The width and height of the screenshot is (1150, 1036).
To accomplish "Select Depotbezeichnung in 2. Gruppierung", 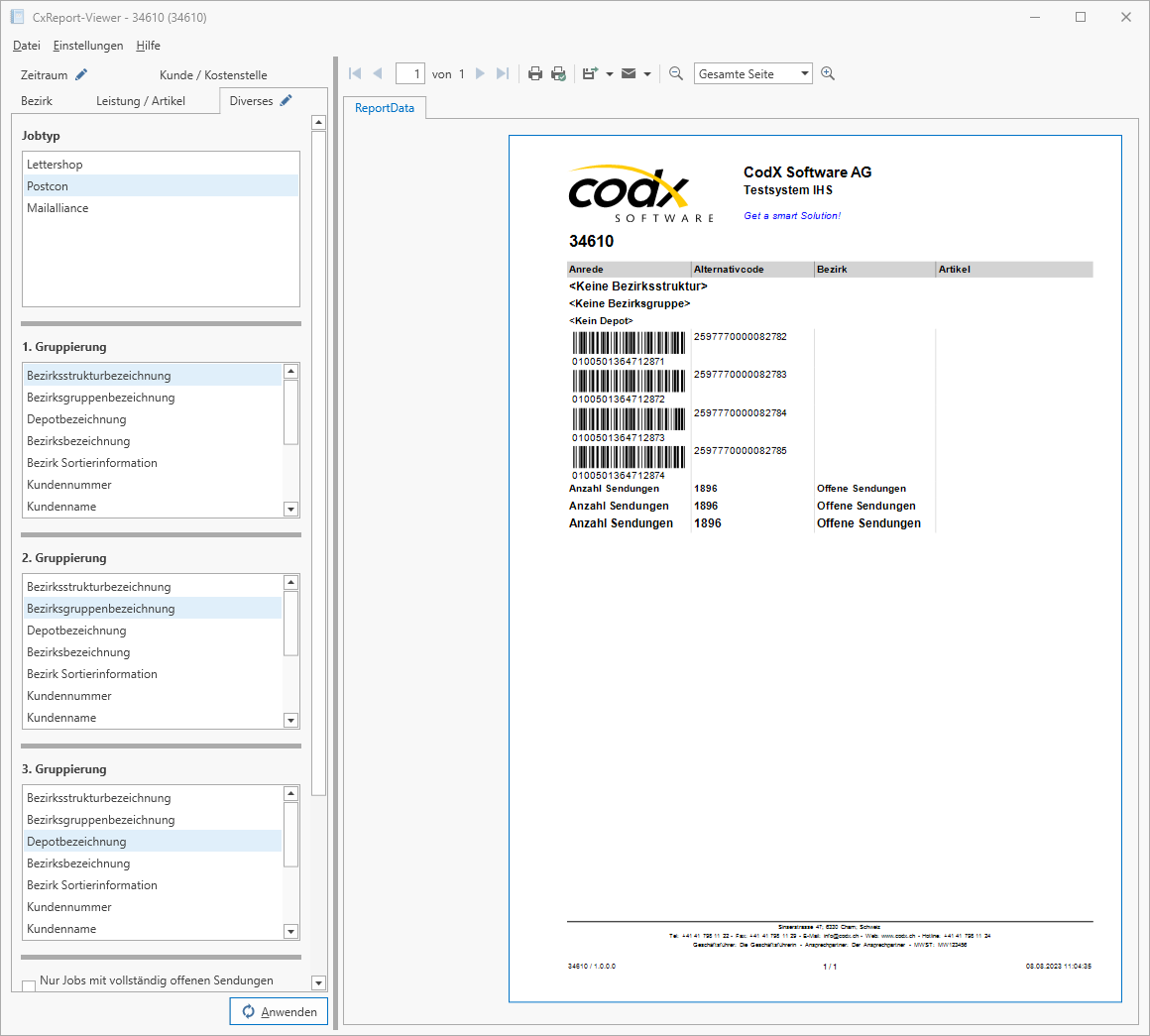I will [x=153, y=631].
